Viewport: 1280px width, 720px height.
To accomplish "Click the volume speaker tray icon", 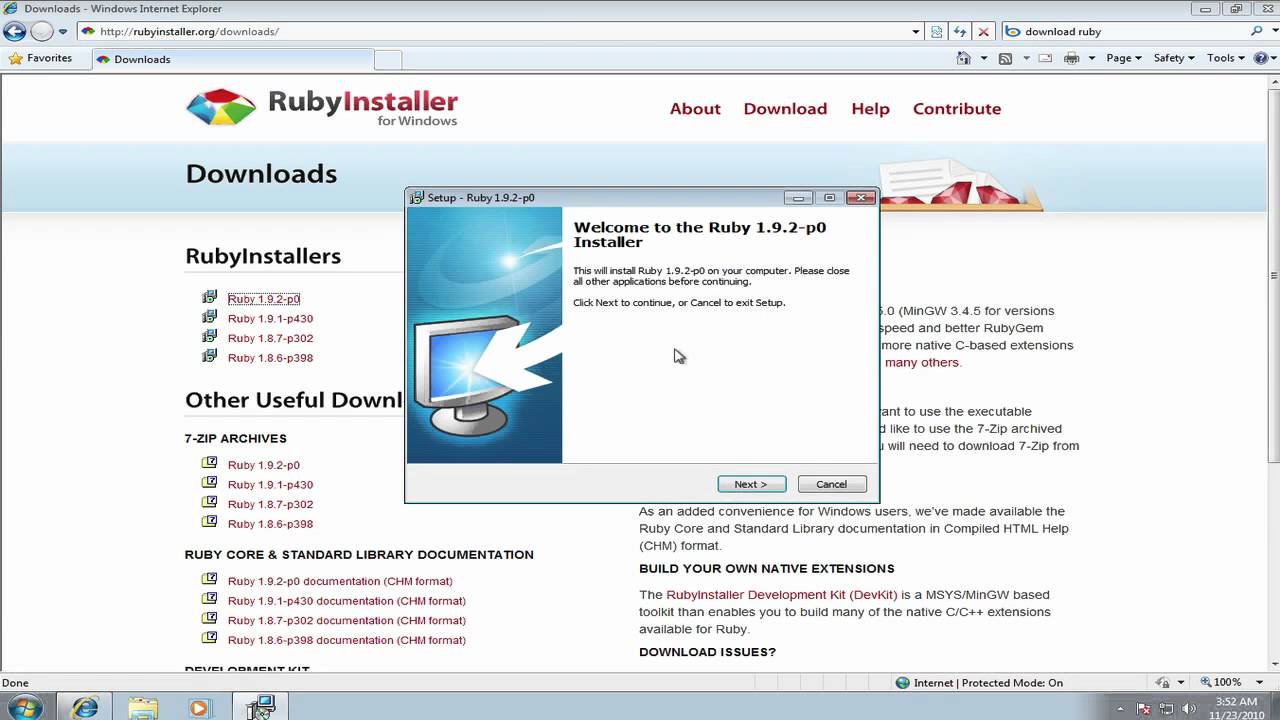I will [1187, 708].
